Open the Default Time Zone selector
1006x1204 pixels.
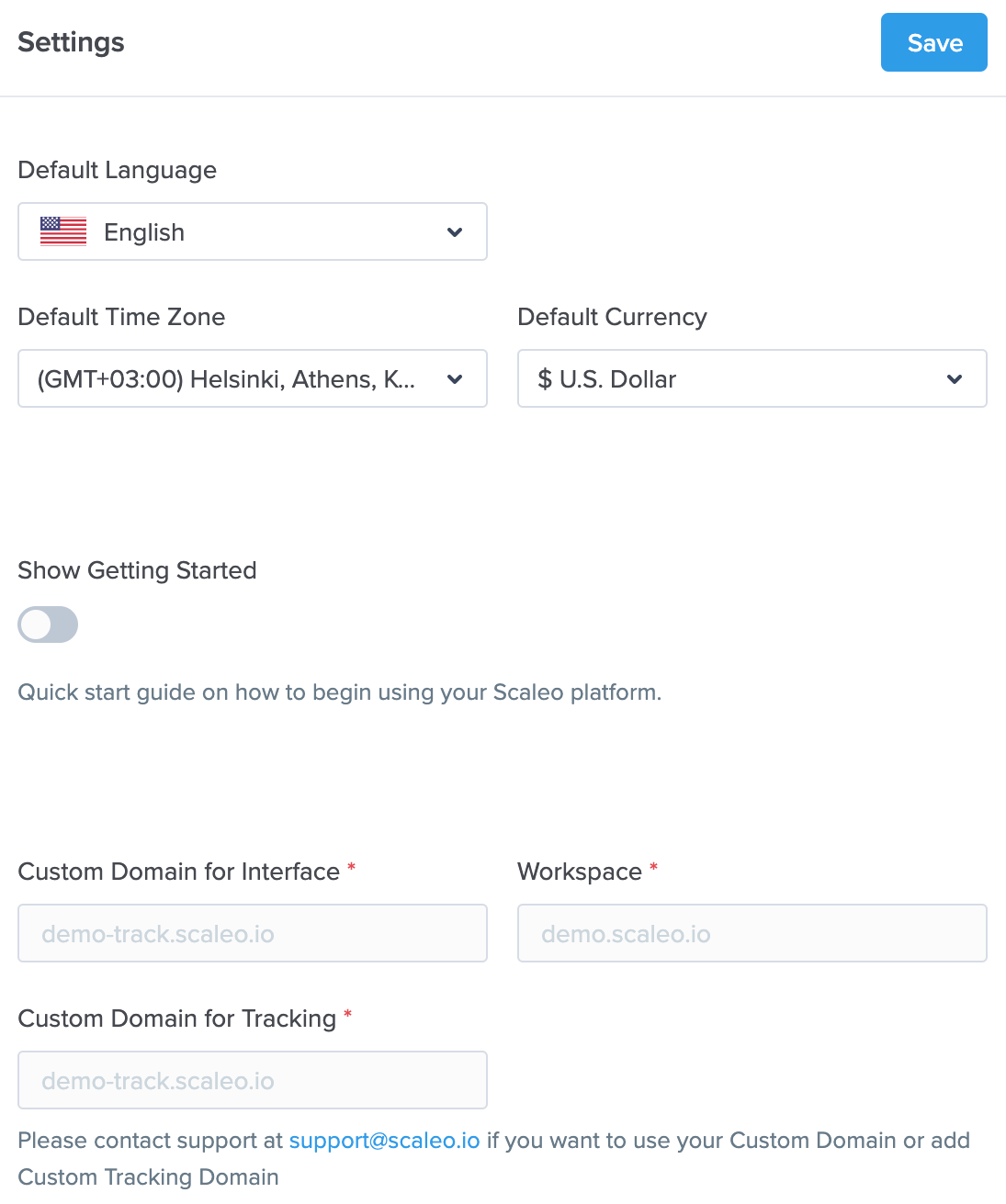point(253,378)
